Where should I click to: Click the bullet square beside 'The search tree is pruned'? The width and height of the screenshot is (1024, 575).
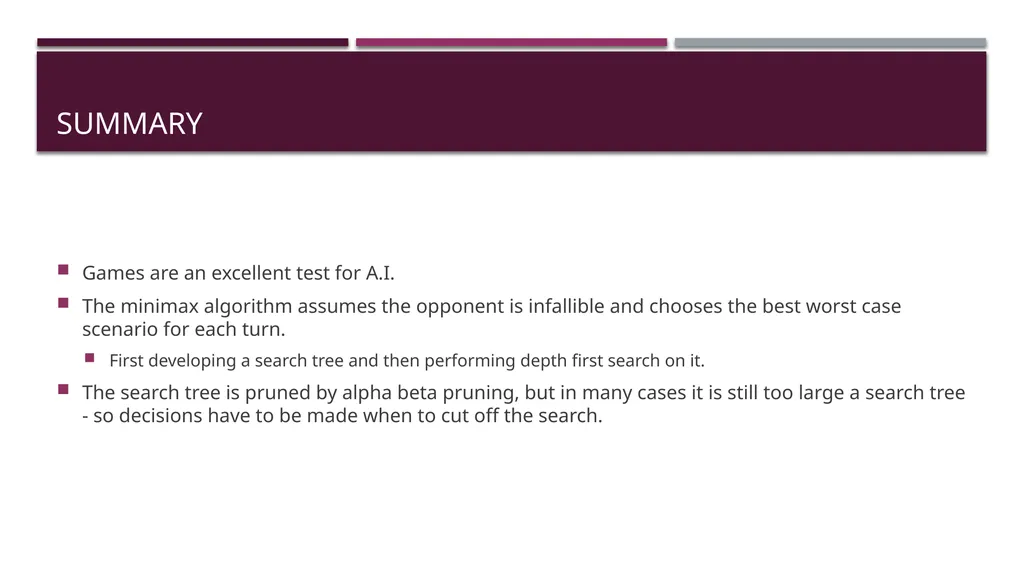[63, 389]
